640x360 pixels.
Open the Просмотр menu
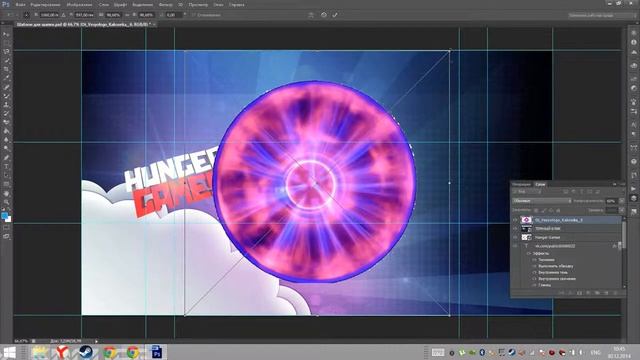coord(198,5)
